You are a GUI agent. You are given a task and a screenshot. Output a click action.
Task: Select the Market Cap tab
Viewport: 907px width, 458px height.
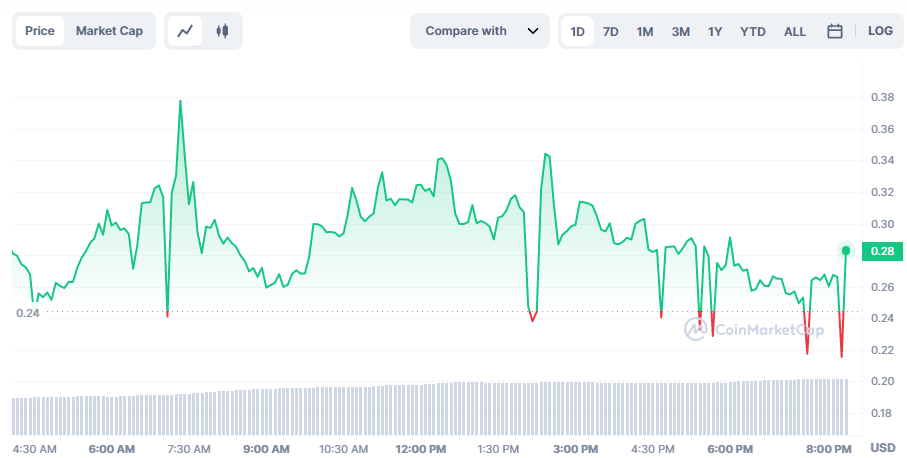[109, 31]
